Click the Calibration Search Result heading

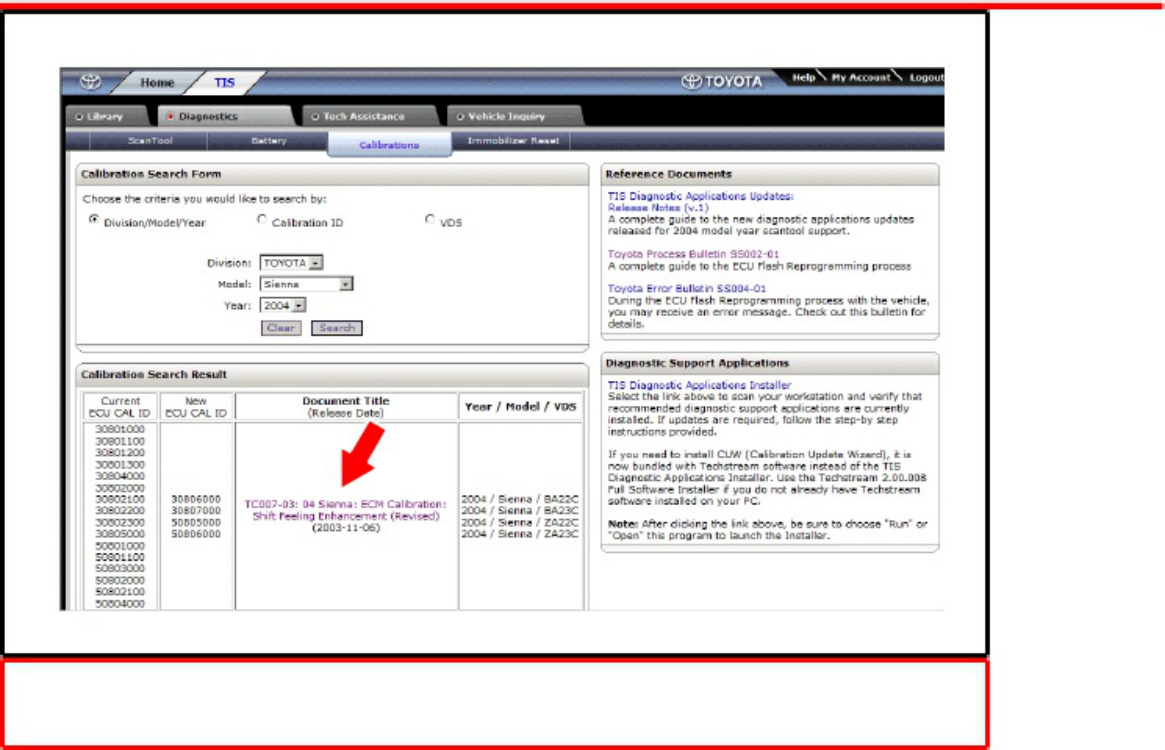[x=154, y=375]
